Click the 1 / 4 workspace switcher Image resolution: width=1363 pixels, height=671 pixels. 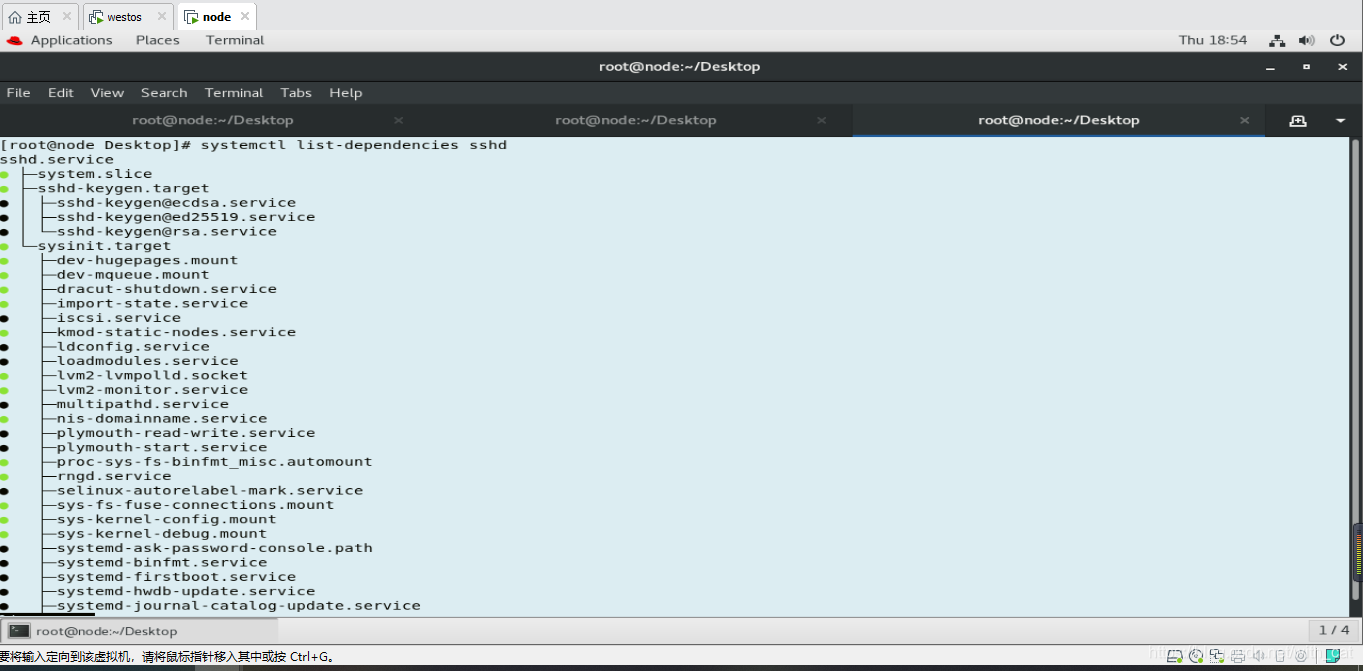tap(1334, 630)
